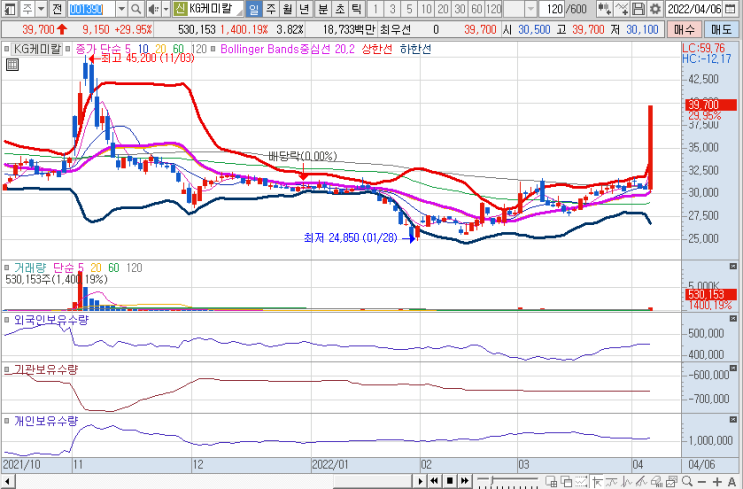This screenshot has width=743, height=489.
Task: Click the 2022/04/06 date input field
Action: 694,9
